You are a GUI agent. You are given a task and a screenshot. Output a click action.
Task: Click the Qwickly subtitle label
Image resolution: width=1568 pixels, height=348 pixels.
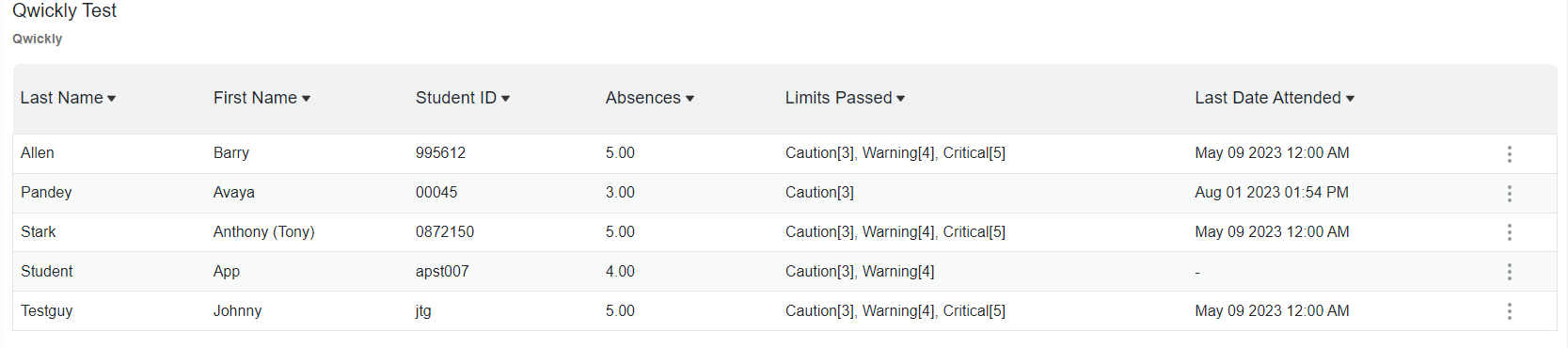(x=38, y=39)
